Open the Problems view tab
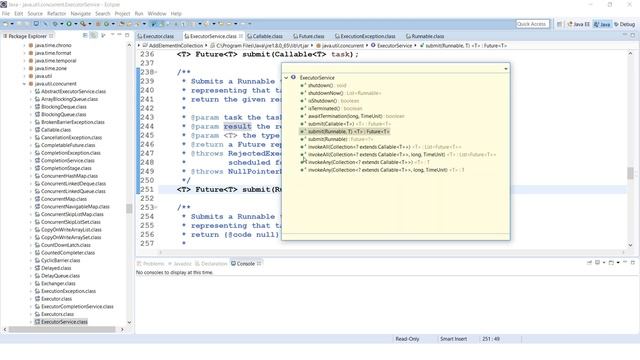 pos(151,264)
